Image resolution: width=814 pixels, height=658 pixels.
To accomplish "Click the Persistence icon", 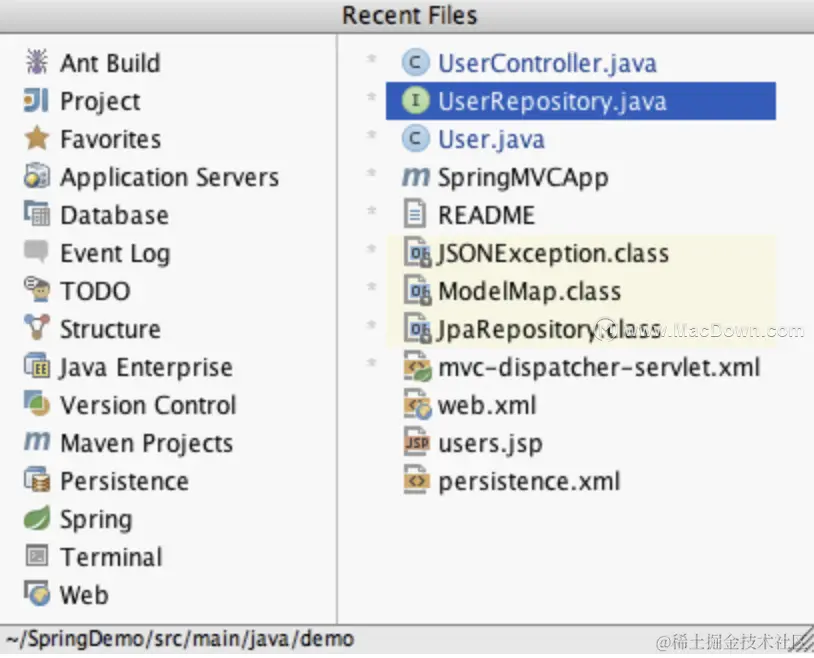I will 36,481.
